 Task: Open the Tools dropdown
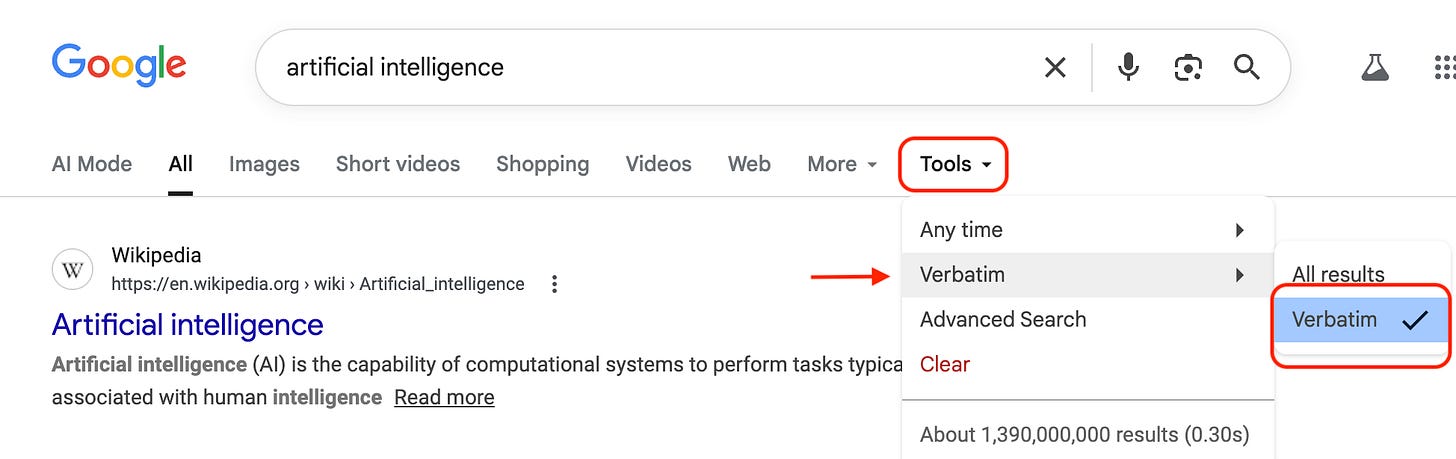954,164
